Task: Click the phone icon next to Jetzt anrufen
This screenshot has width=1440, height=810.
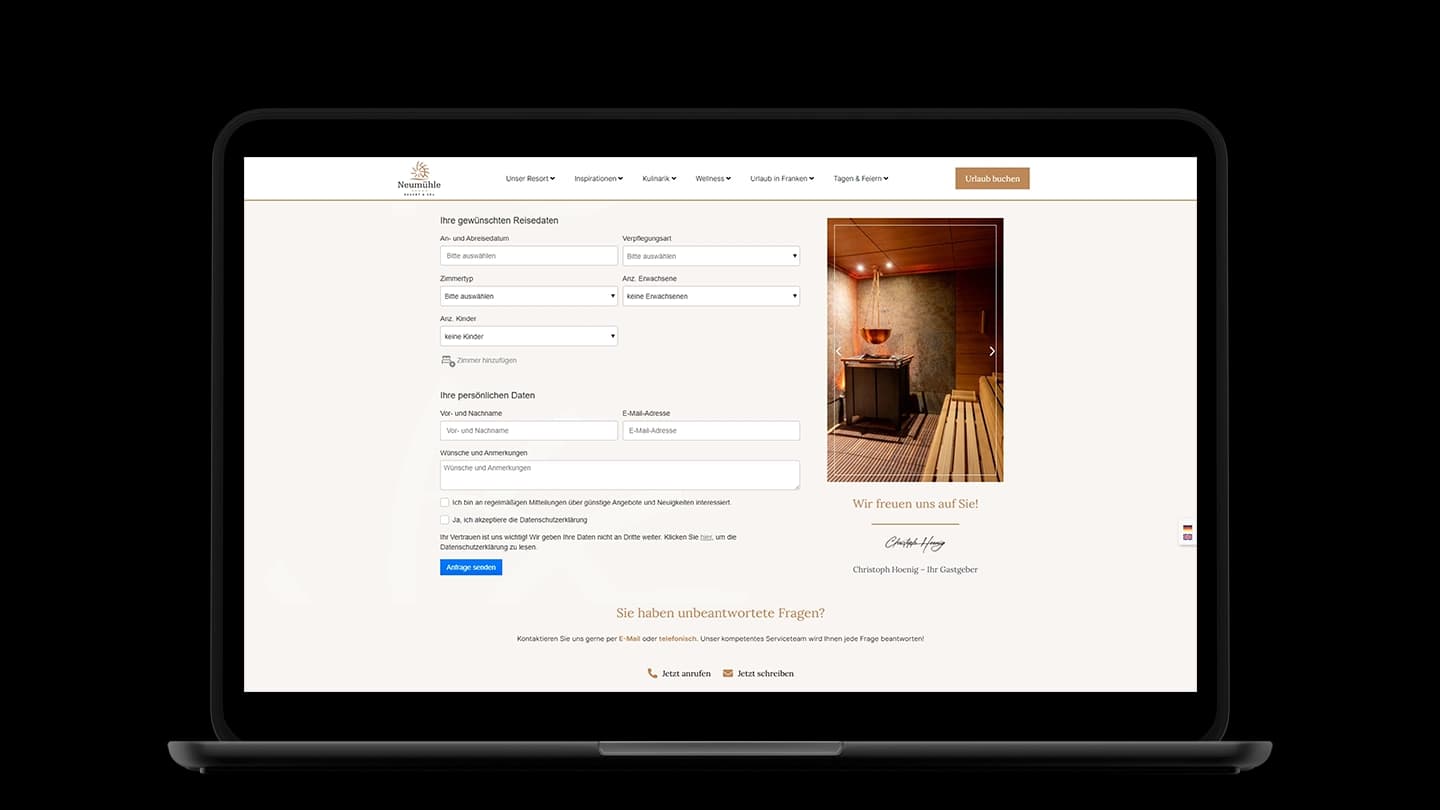Action: coord(652,672)
